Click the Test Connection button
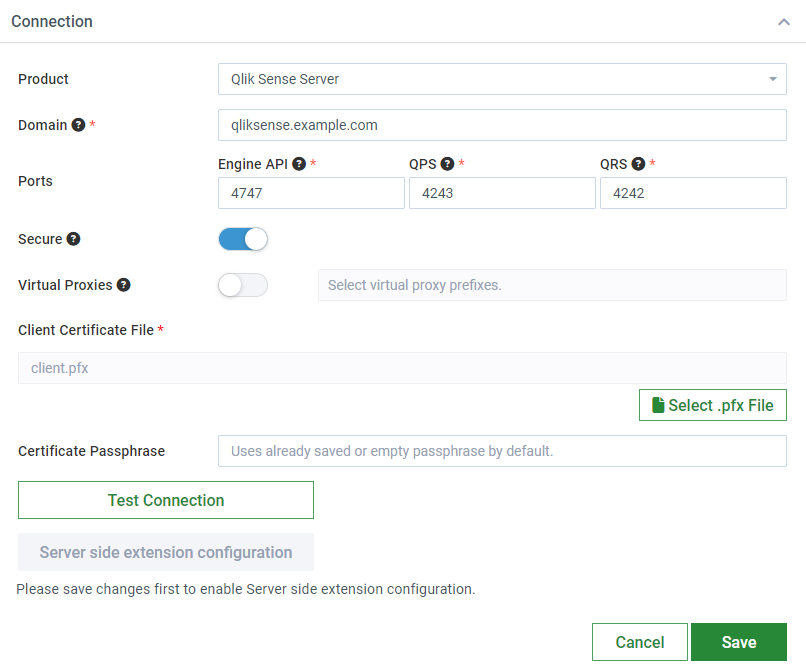The width and height of the screenshot is (806, 671). (166, 500)
